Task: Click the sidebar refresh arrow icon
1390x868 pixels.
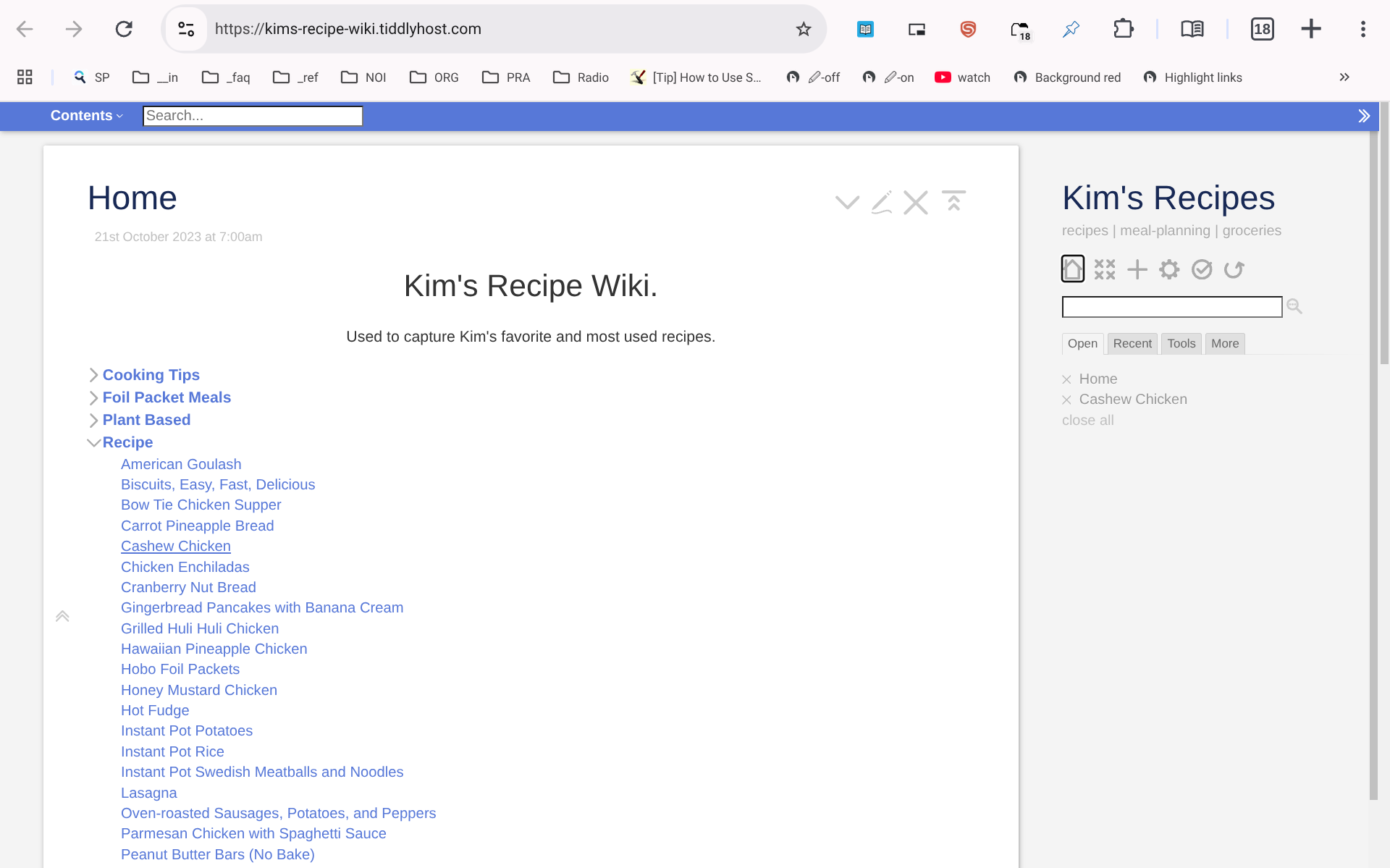Action: pyautogui.click(x=1234, y=269)
